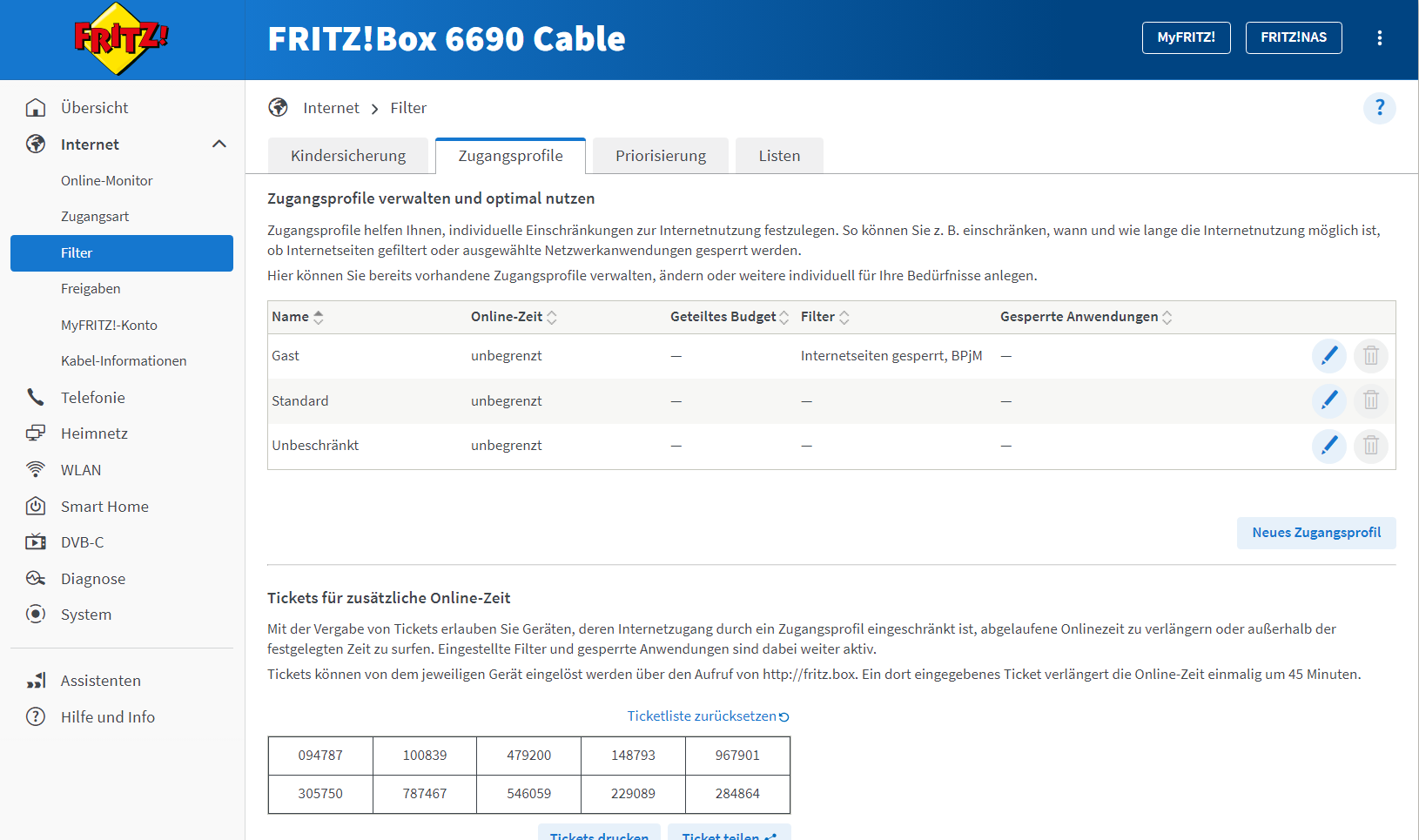This screenshot has height=840, width=1419.
Task: Click the DVB-C television icon
Action: [x=36, y=541]
